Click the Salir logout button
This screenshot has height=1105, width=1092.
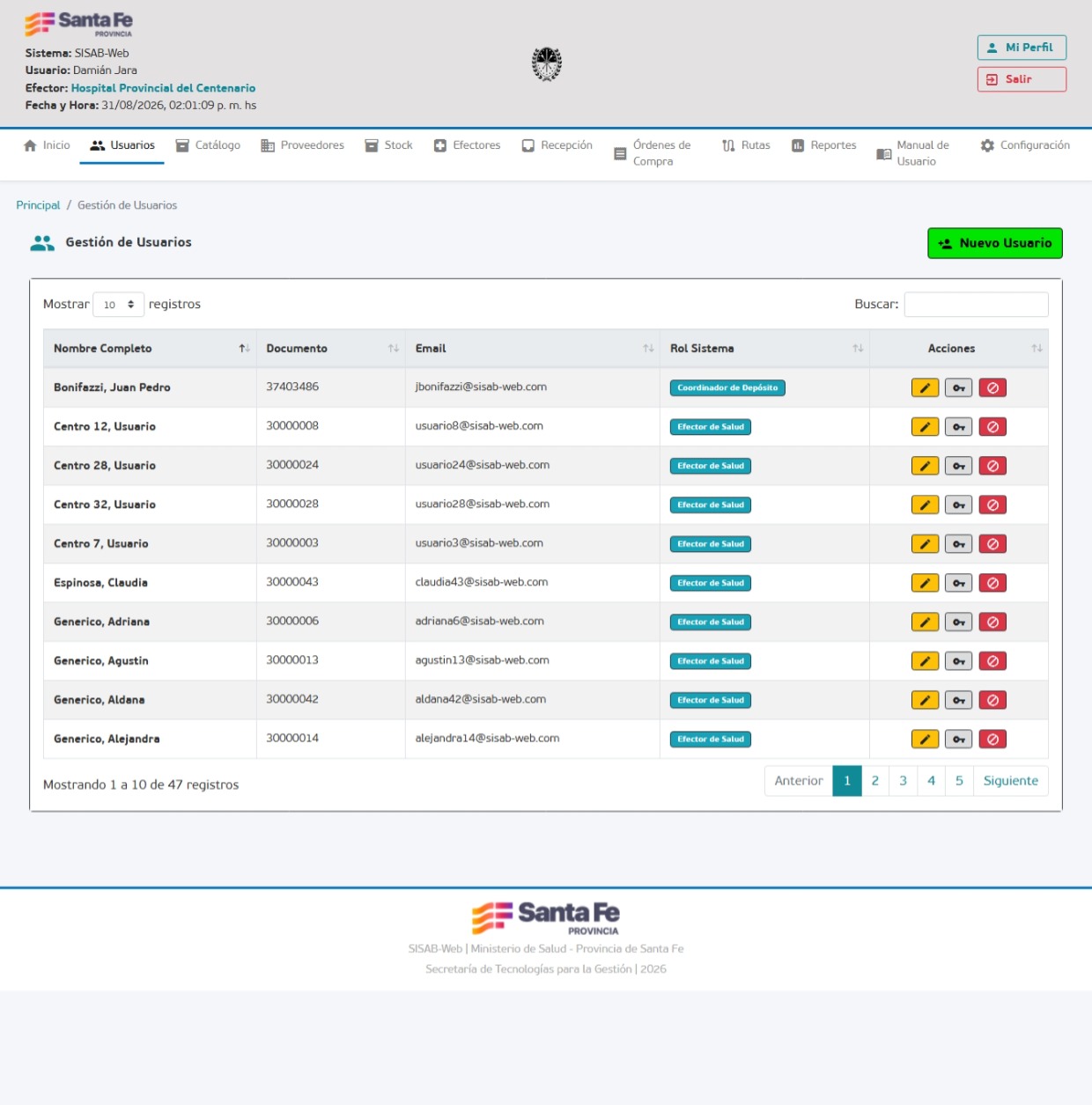pyautogui.click(x=1022, y=79)
